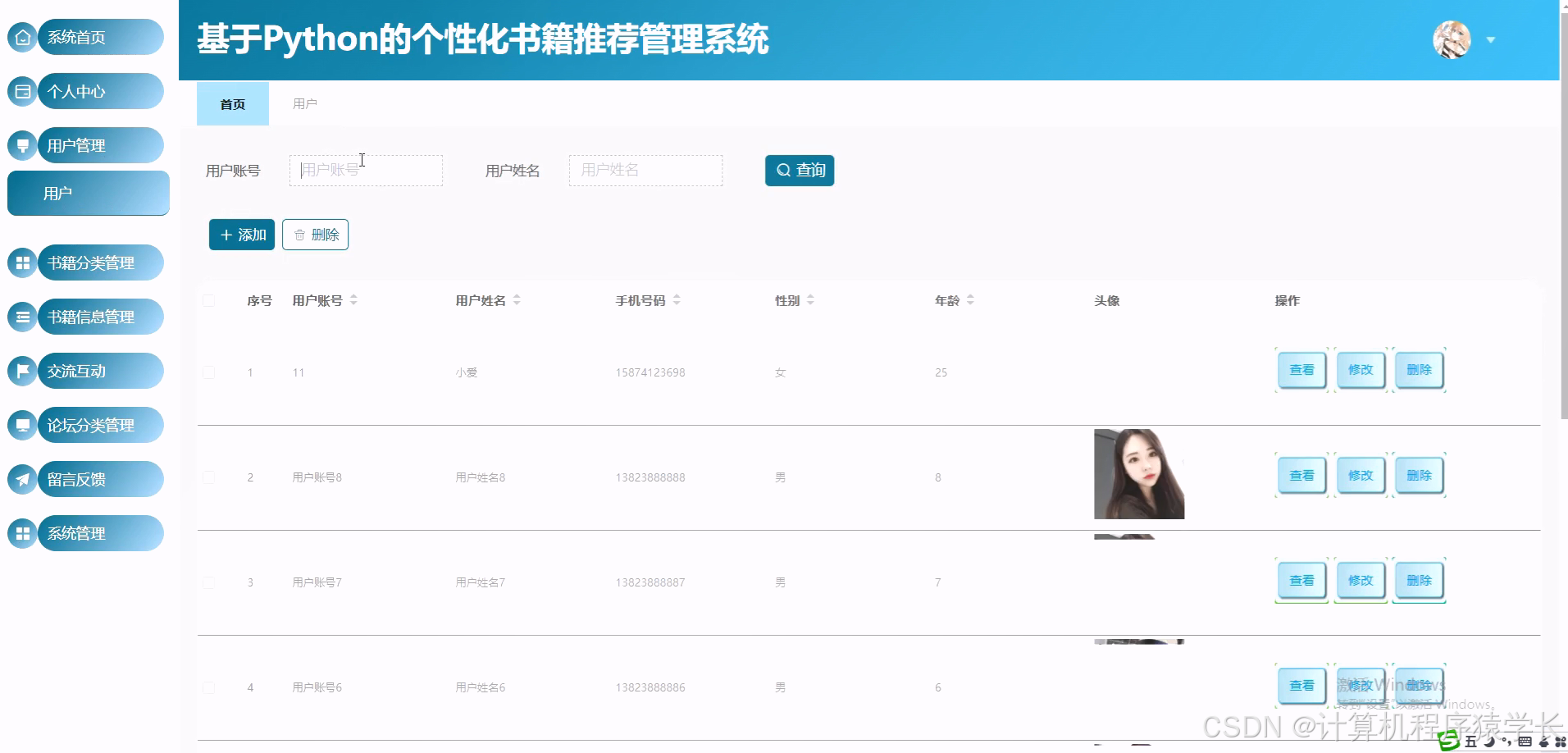The image size is (1568, 753).
Task: Click 修改 for 用户账号7
Action: pyautogui.click(x=1361, y=580)
